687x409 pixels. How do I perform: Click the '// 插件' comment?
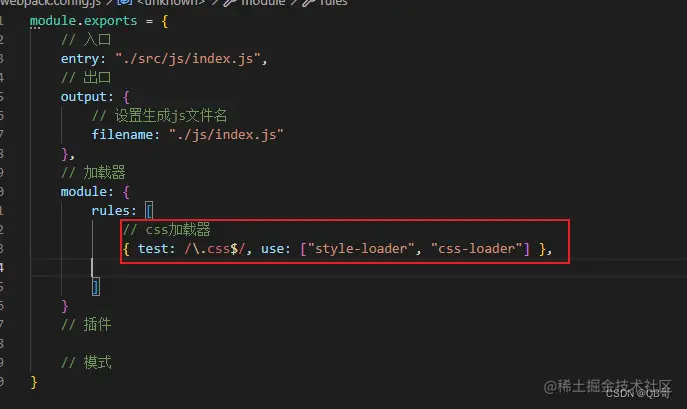tap(86, 324)
